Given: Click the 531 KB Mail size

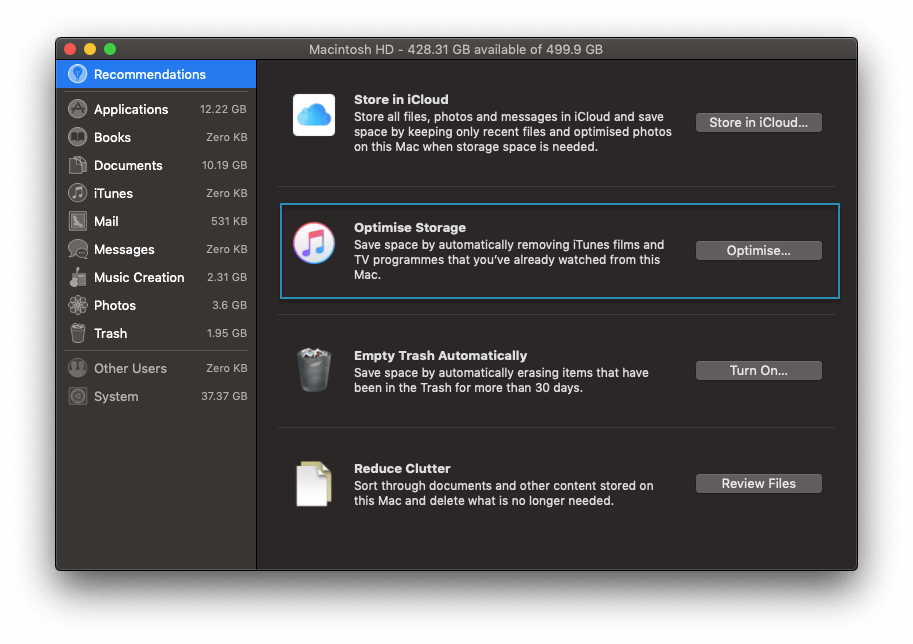Looking at the screenshot, I should 229,221.
